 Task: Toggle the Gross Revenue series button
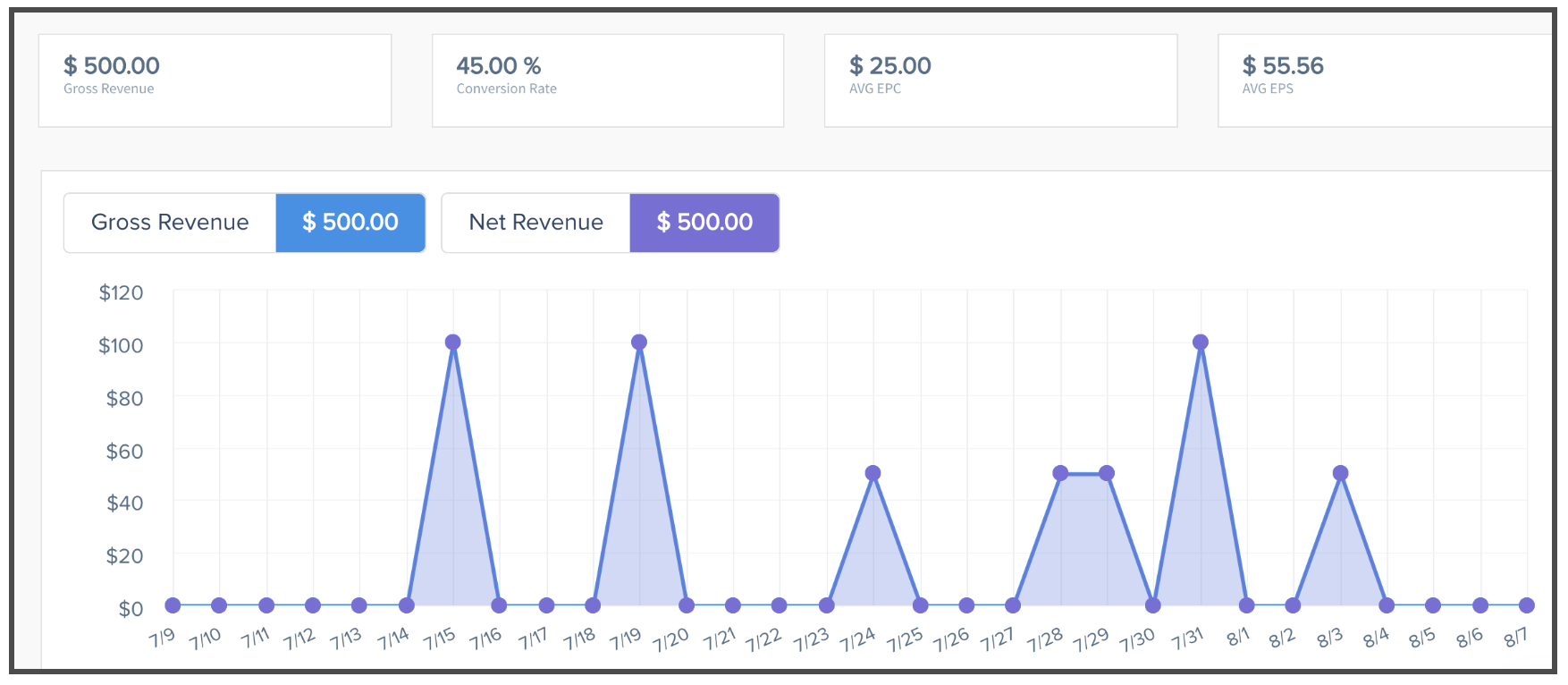[170, 223]
